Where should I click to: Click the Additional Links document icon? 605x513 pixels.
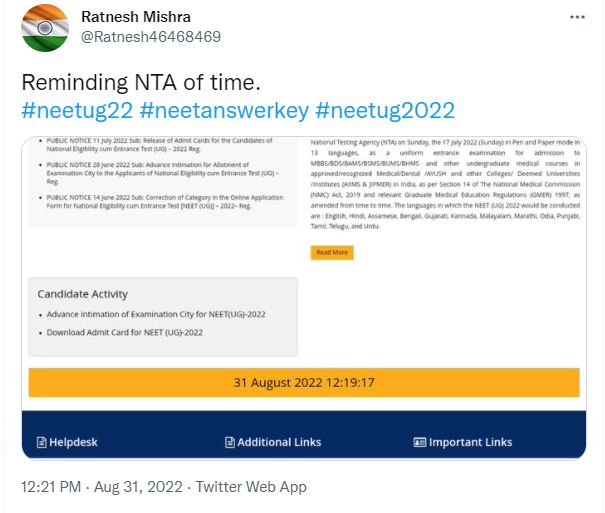pyautogui.click(x=230, y=442)
